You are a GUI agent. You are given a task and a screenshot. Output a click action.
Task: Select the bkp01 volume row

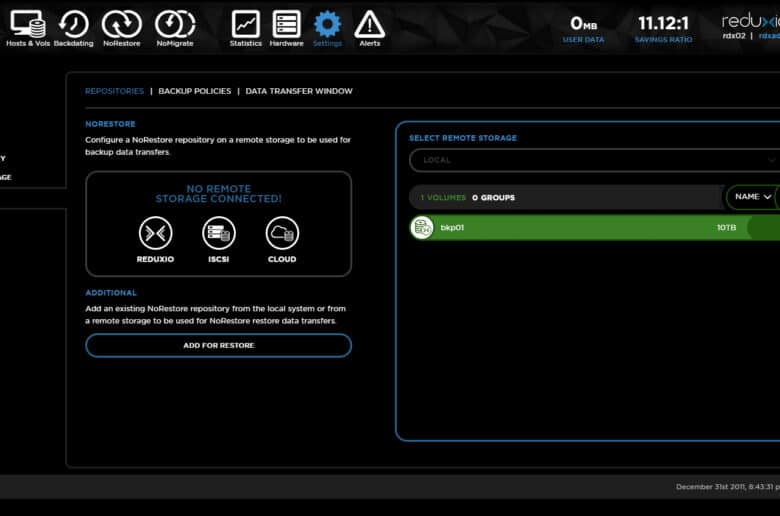(x=594, y=227)
